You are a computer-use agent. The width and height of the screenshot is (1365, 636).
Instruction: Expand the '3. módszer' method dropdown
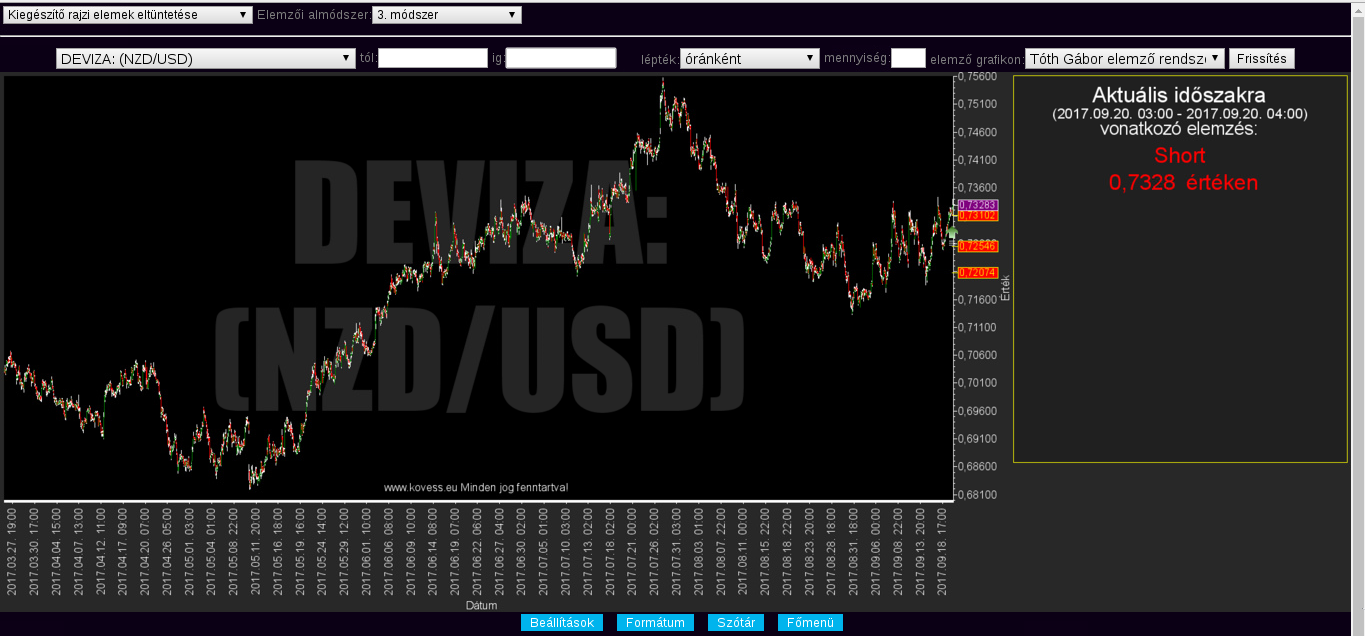click(446, 15)
